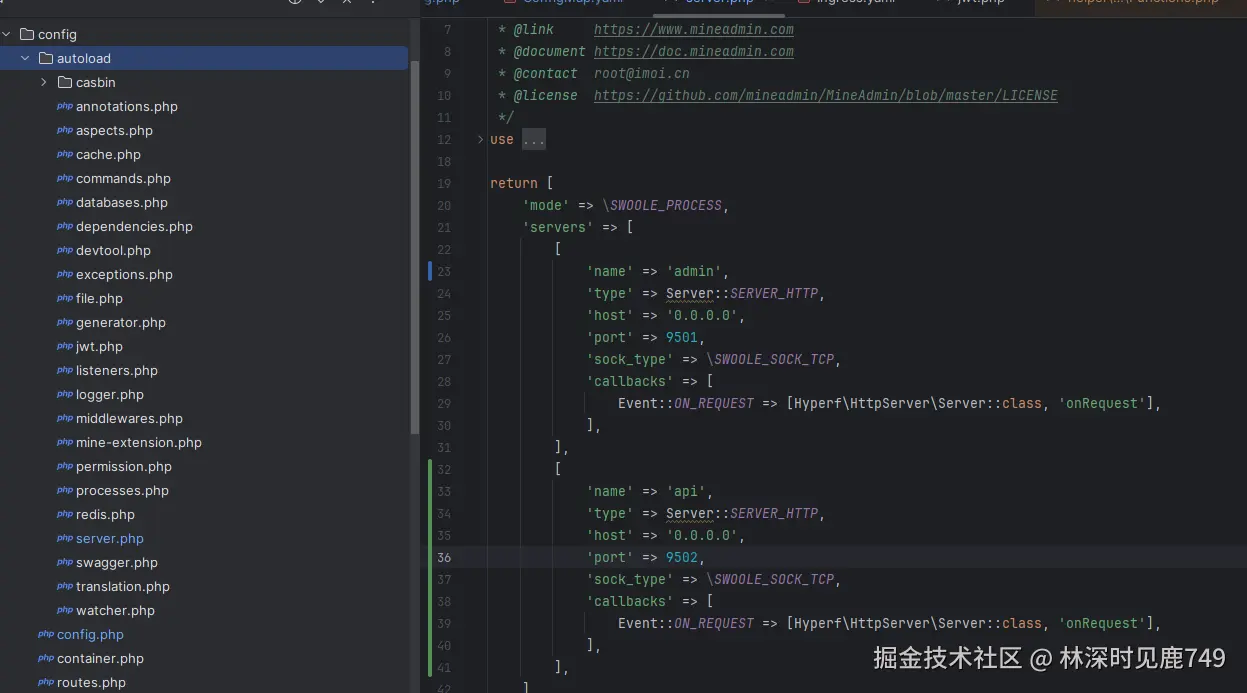This screenshot has width=1247, height=693.
Task: Click the 'servers' array key
Action: [558, 227]
